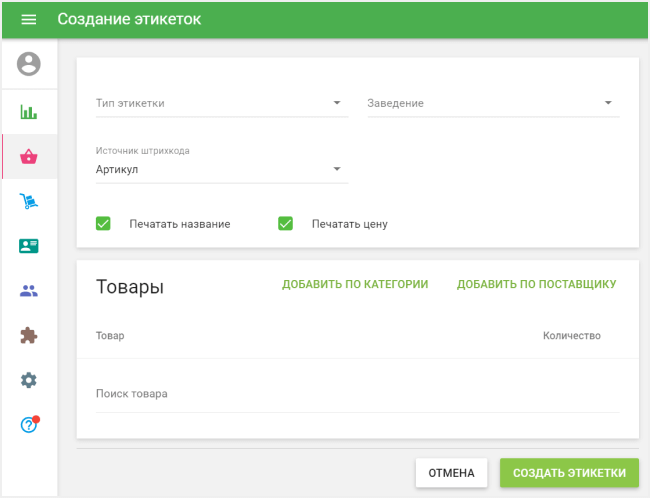The image size is (650, 498).
Task: Click the Количество column header
Action: 572,335
